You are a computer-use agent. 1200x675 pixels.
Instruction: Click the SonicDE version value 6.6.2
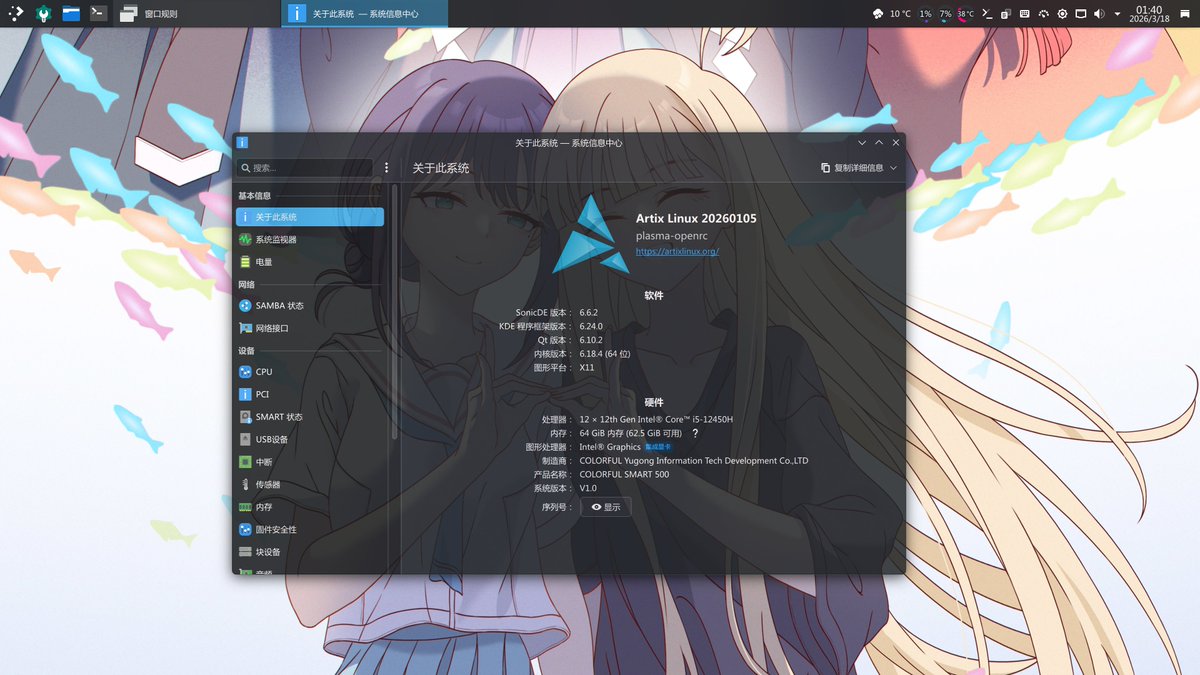tap(589, 313)
